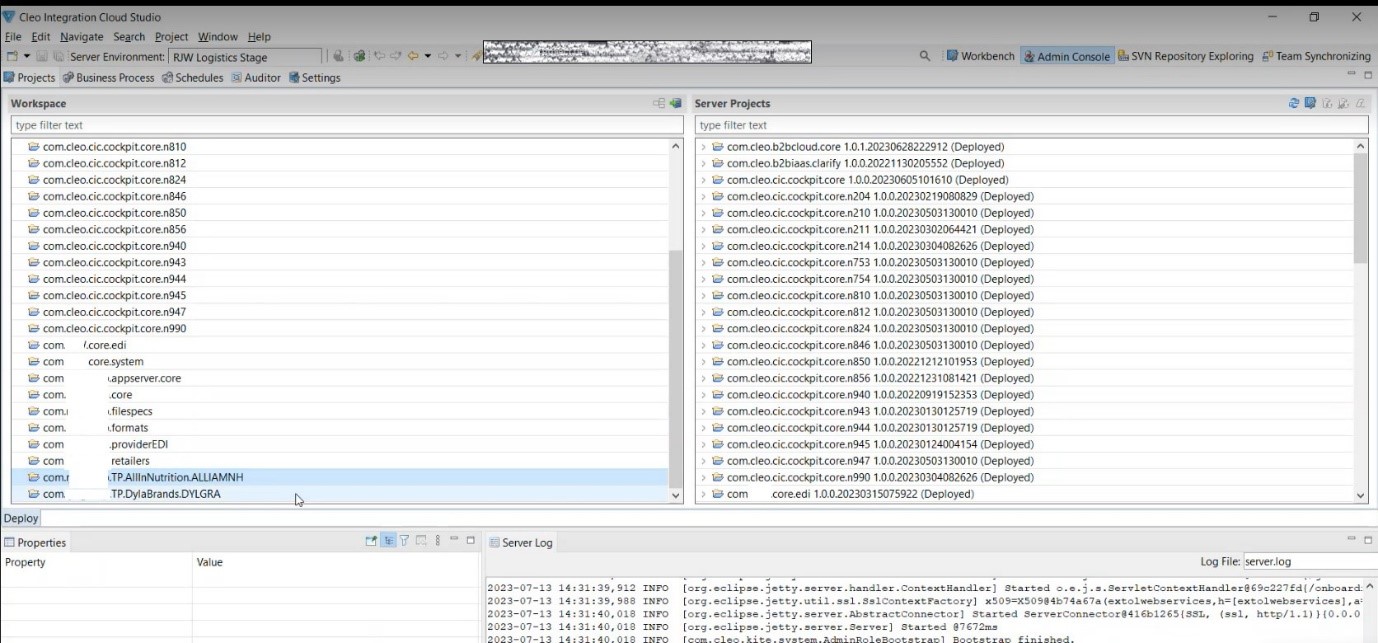Open SVN Repository Exploring perspective
Screen dimensions: 1378x643
coord(1185,57)
